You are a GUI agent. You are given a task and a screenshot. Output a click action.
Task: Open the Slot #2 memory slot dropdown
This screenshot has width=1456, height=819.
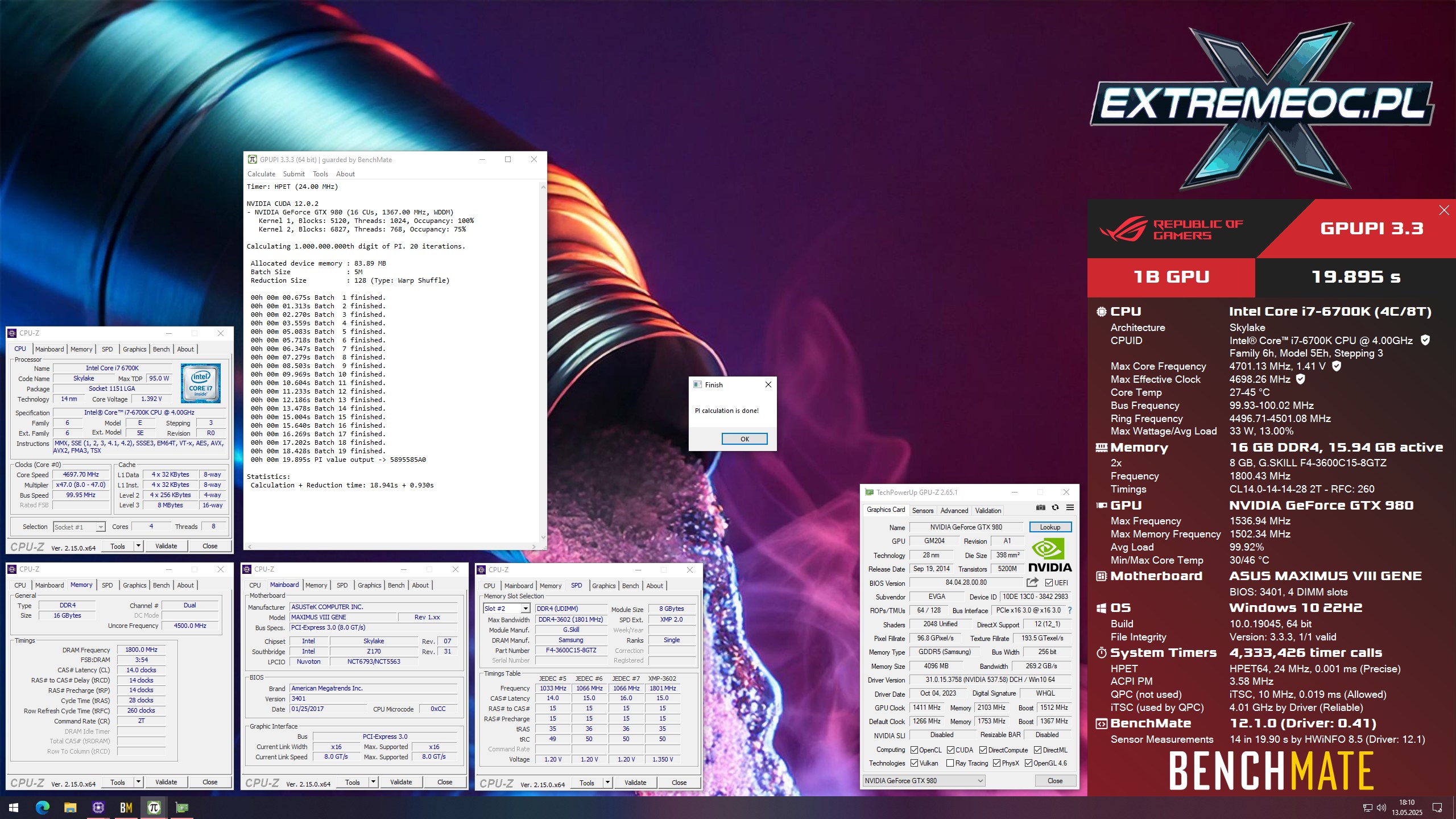(x=506, y=609)
